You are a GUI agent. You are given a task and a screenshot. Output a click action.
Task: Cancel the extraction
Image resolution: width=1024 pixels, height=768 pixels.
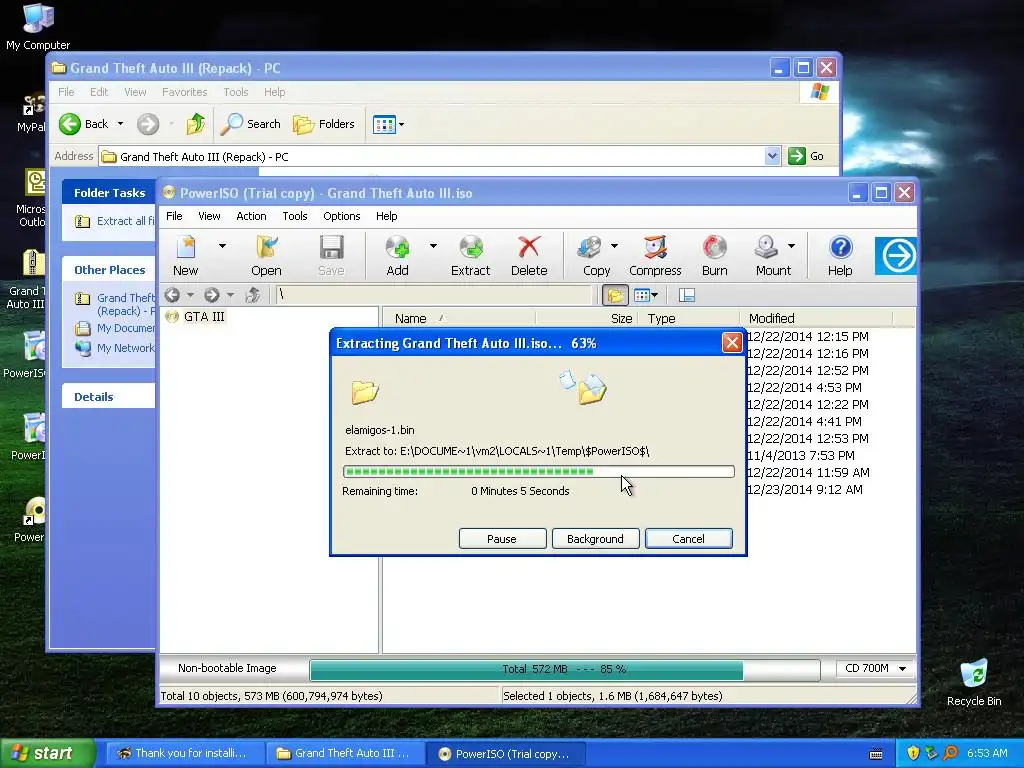pyautogui.click(x=688, y=539)
